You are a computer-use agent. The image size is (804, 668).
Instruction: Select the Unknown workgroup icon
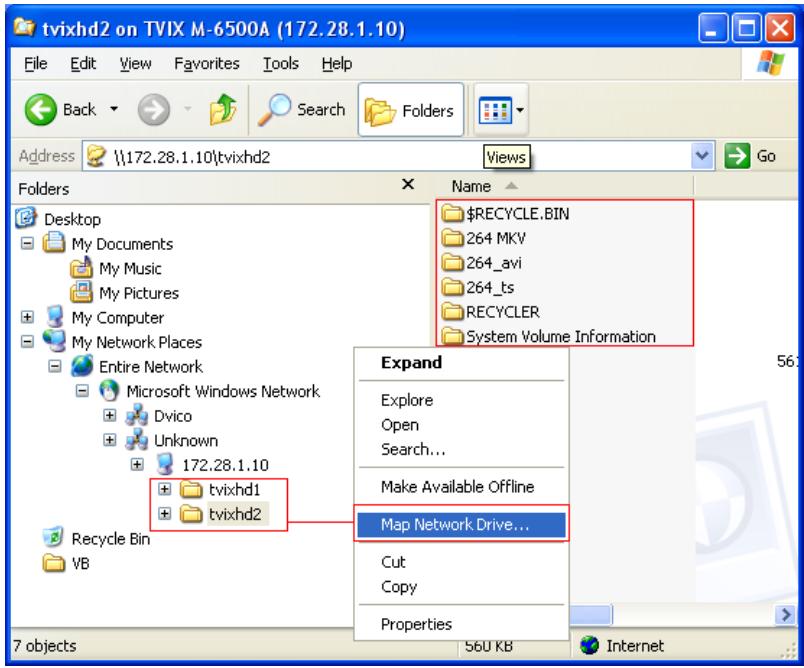coord(137,439)
